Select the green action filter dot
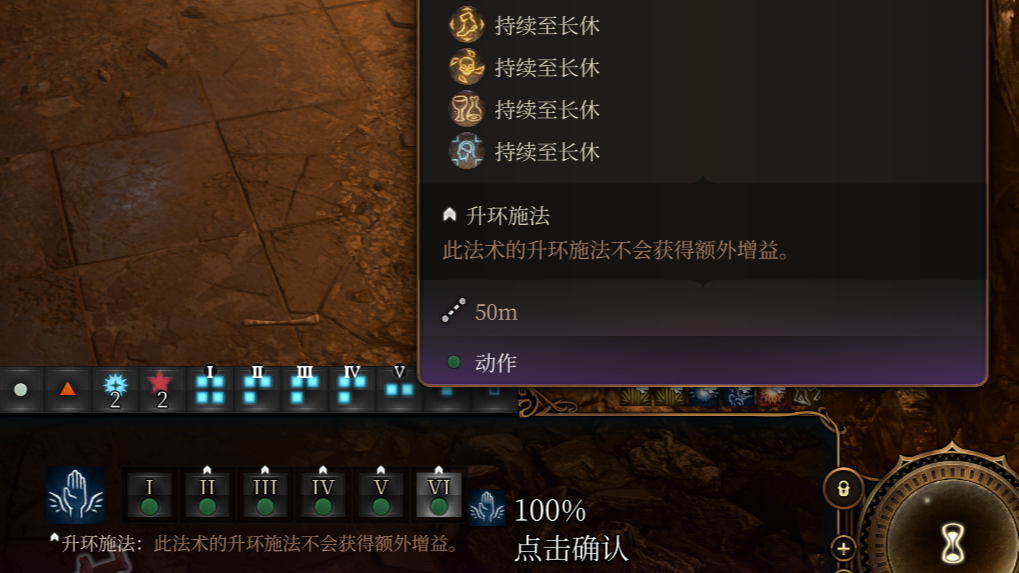1019x573 pixels. pos(21,389)
